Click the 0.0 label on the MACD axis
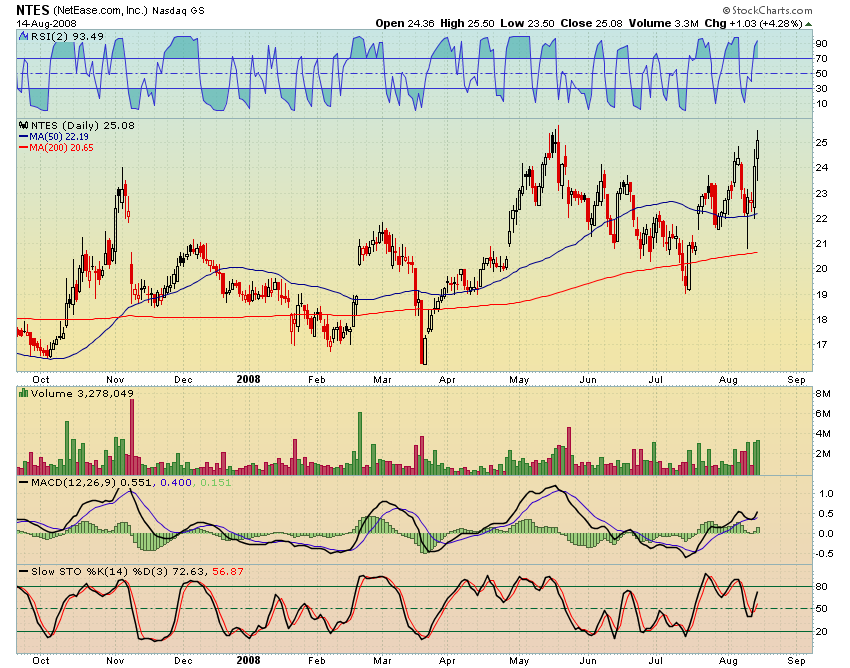Image resolution: width=850 pixels, height=668 pixels. [x=826, y=534]
